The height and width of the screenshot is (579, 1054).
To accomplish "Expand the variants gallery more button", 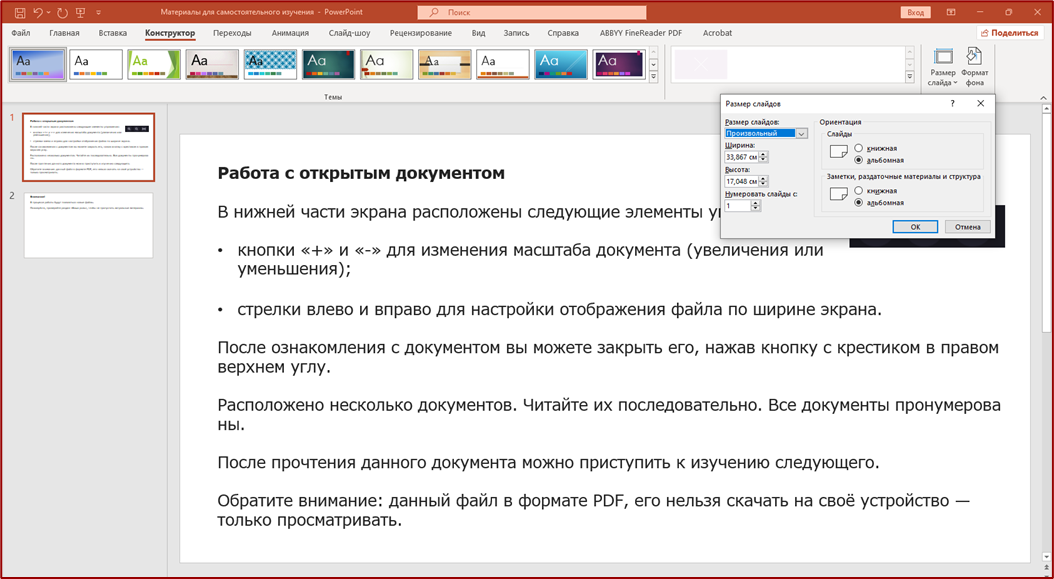I will coord(909,77).
